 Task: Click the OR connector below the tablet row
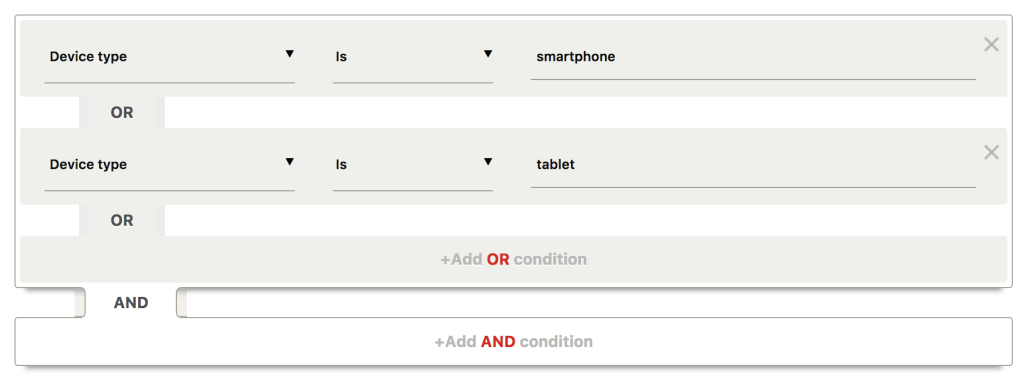coord(122,220)
